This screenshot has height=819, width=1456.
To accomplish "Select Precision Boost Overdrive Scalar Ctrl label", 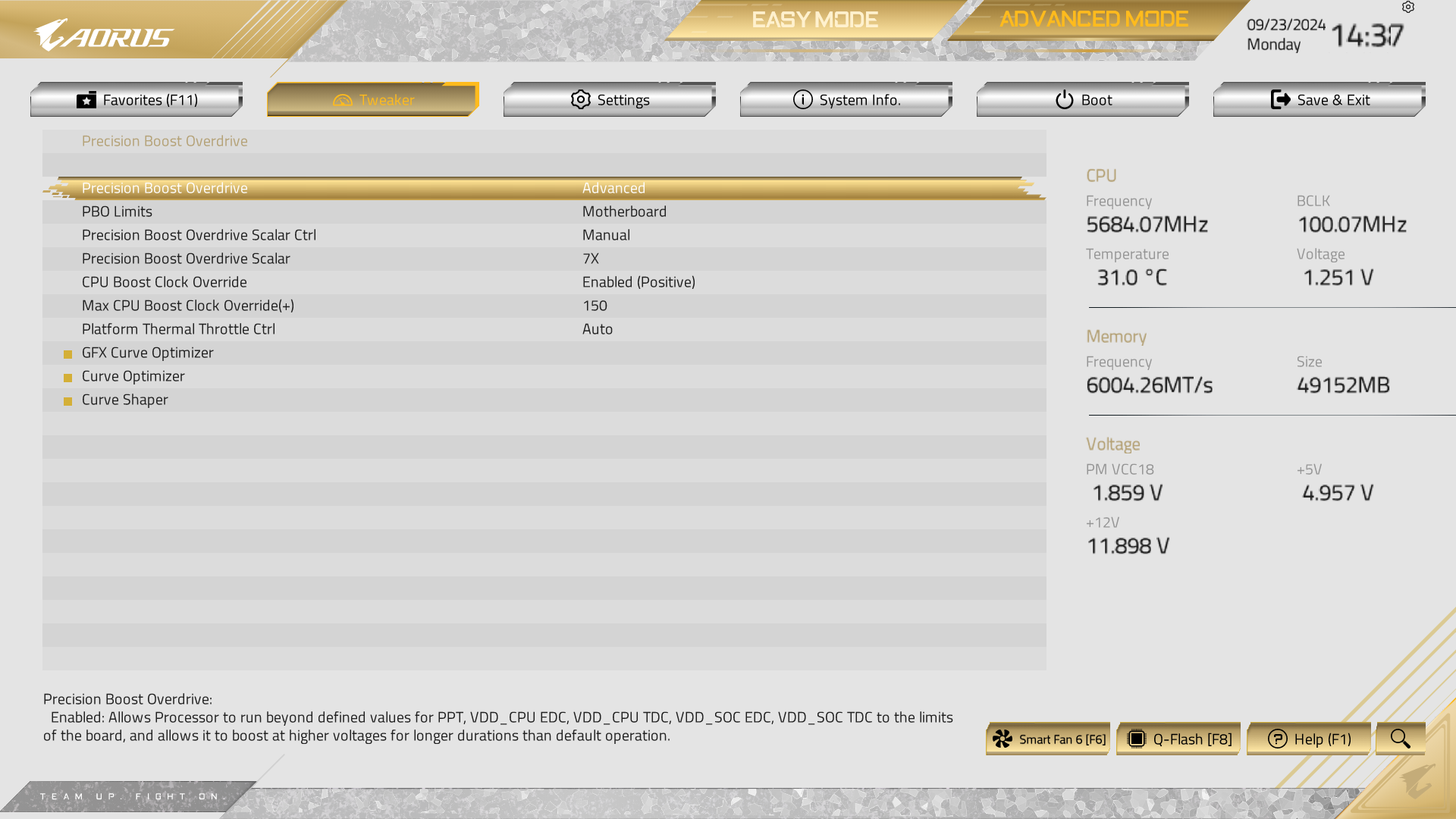I will [199, 235].
